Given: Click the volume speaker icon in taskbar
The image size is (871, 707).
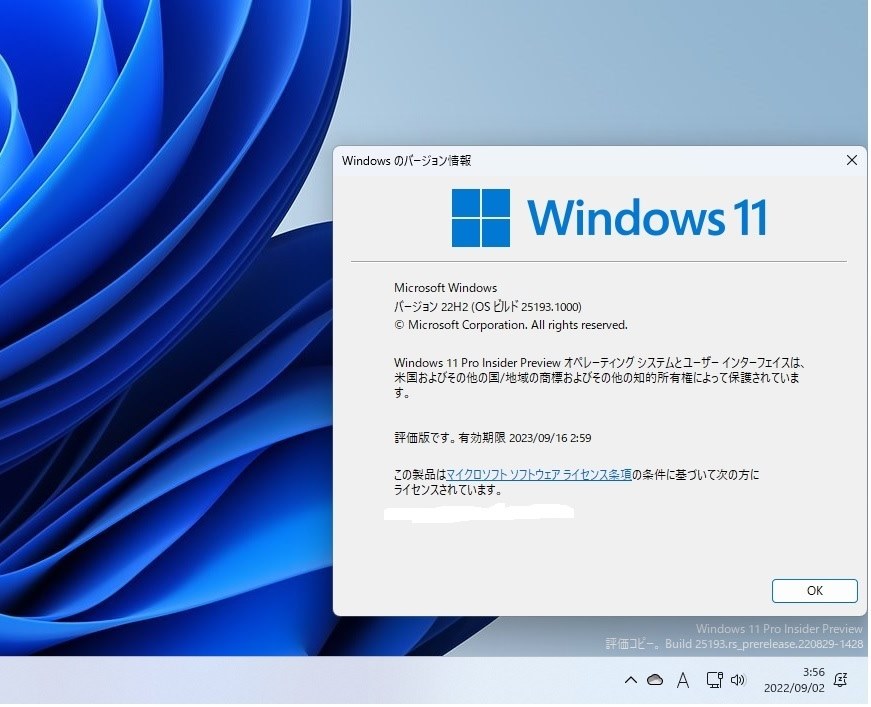Looking at the screenshot, I should [x=738, y=680].
